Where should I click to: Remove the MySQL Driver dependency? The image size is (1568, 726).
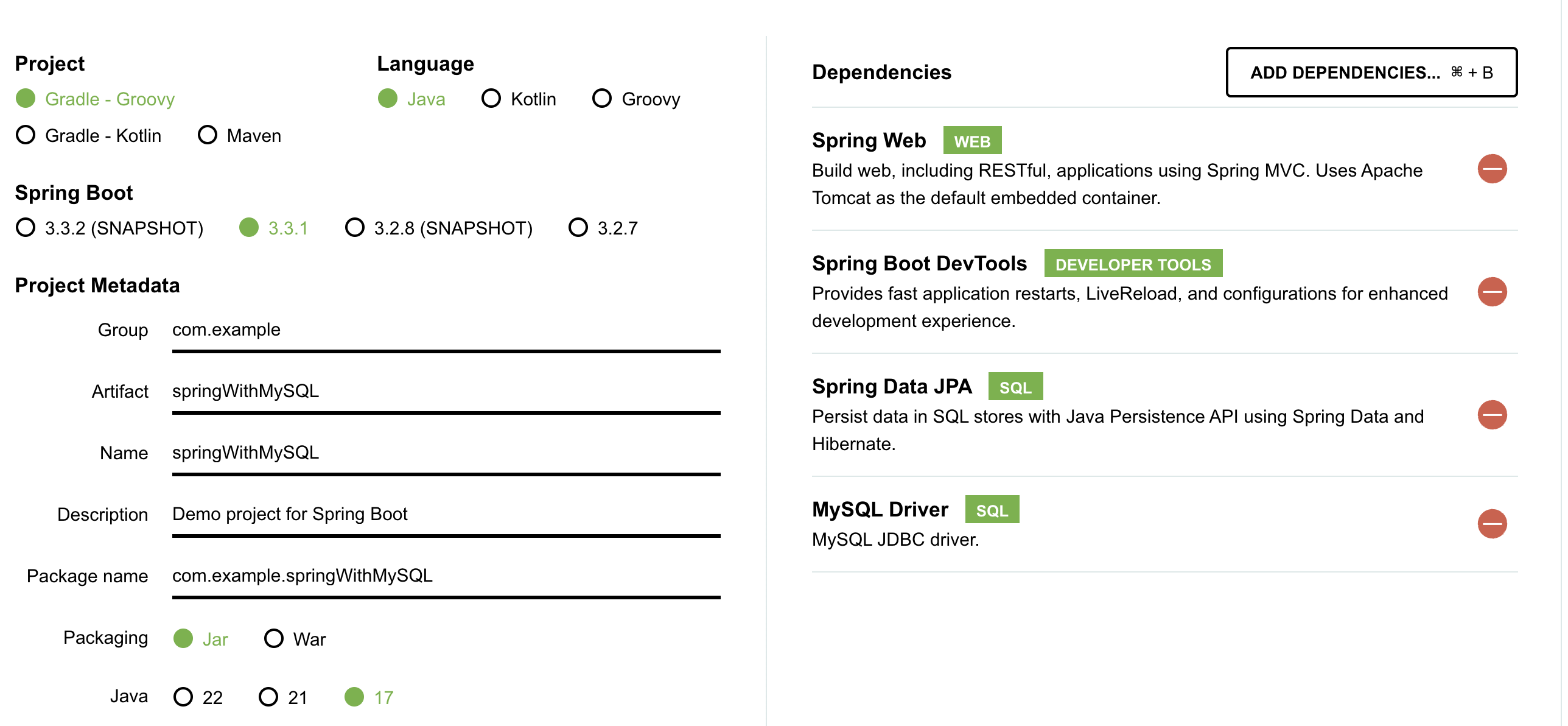pyautogui.click(x=1492, y=524)
